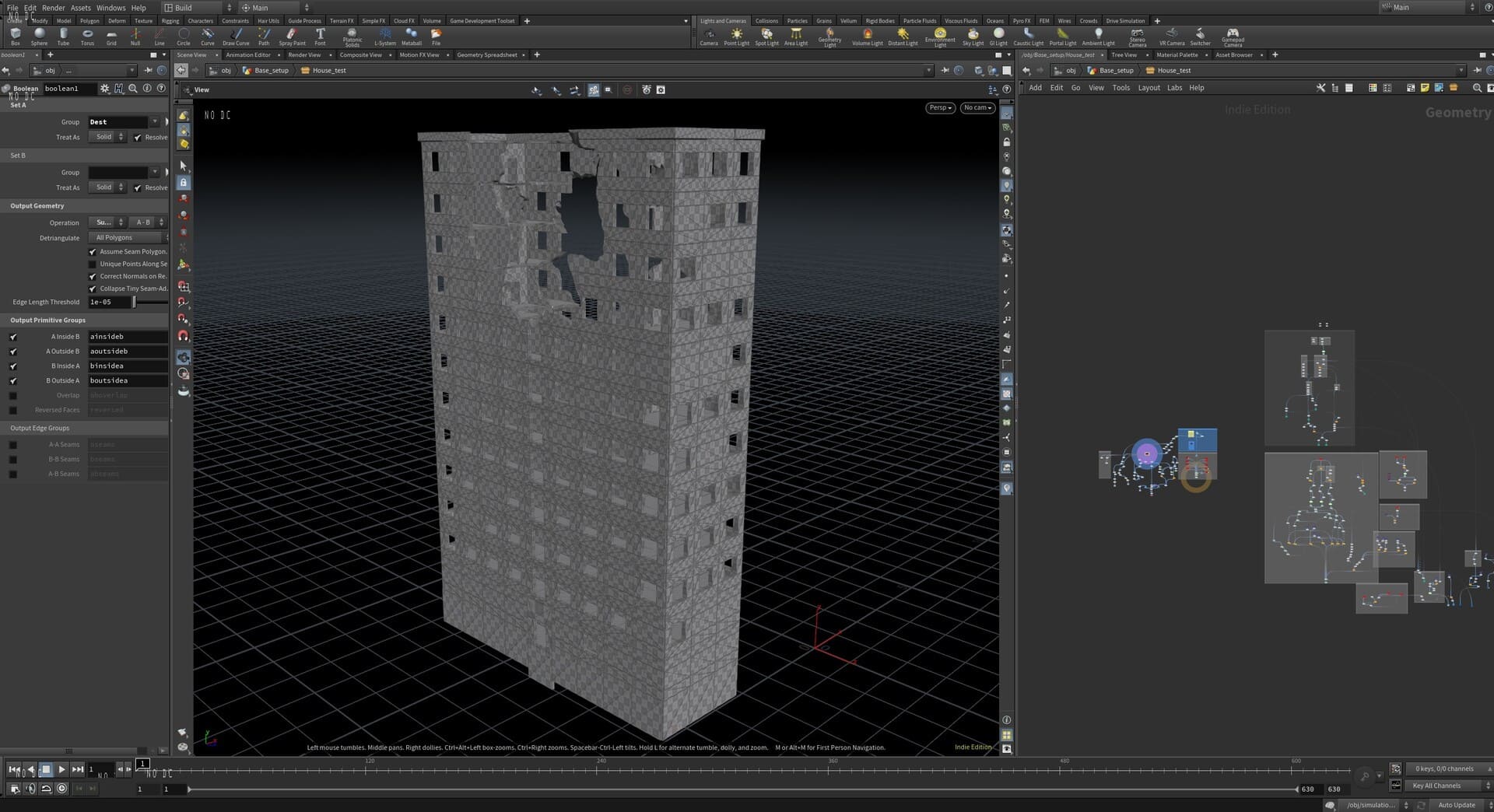The height and width of the screenshot is (812, 1494).
Task: Select the L-System shelf tool
Action: 385,37
